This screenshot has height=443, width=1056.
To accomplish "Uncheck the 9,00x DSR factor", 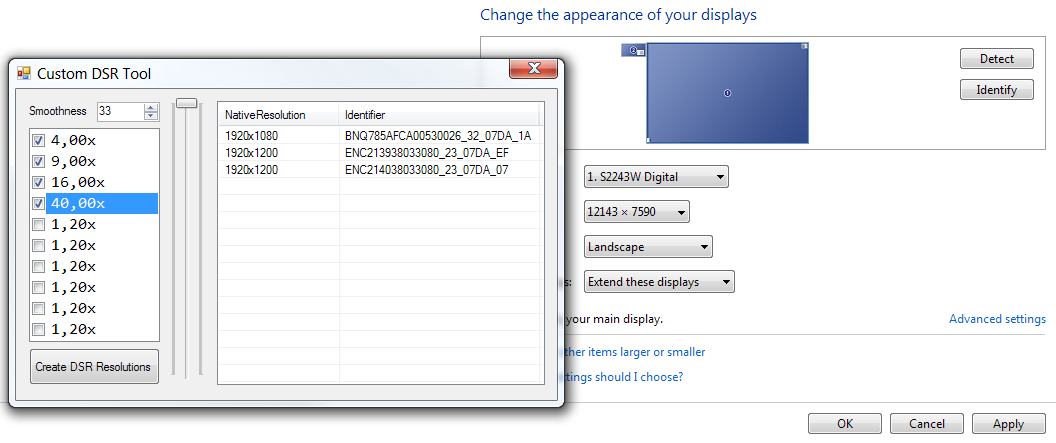I will (38, 161).
